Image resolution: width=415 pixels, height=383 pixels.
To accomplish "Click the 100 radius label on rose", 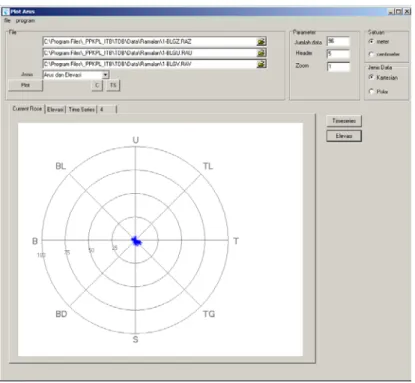I will (41, 255).
